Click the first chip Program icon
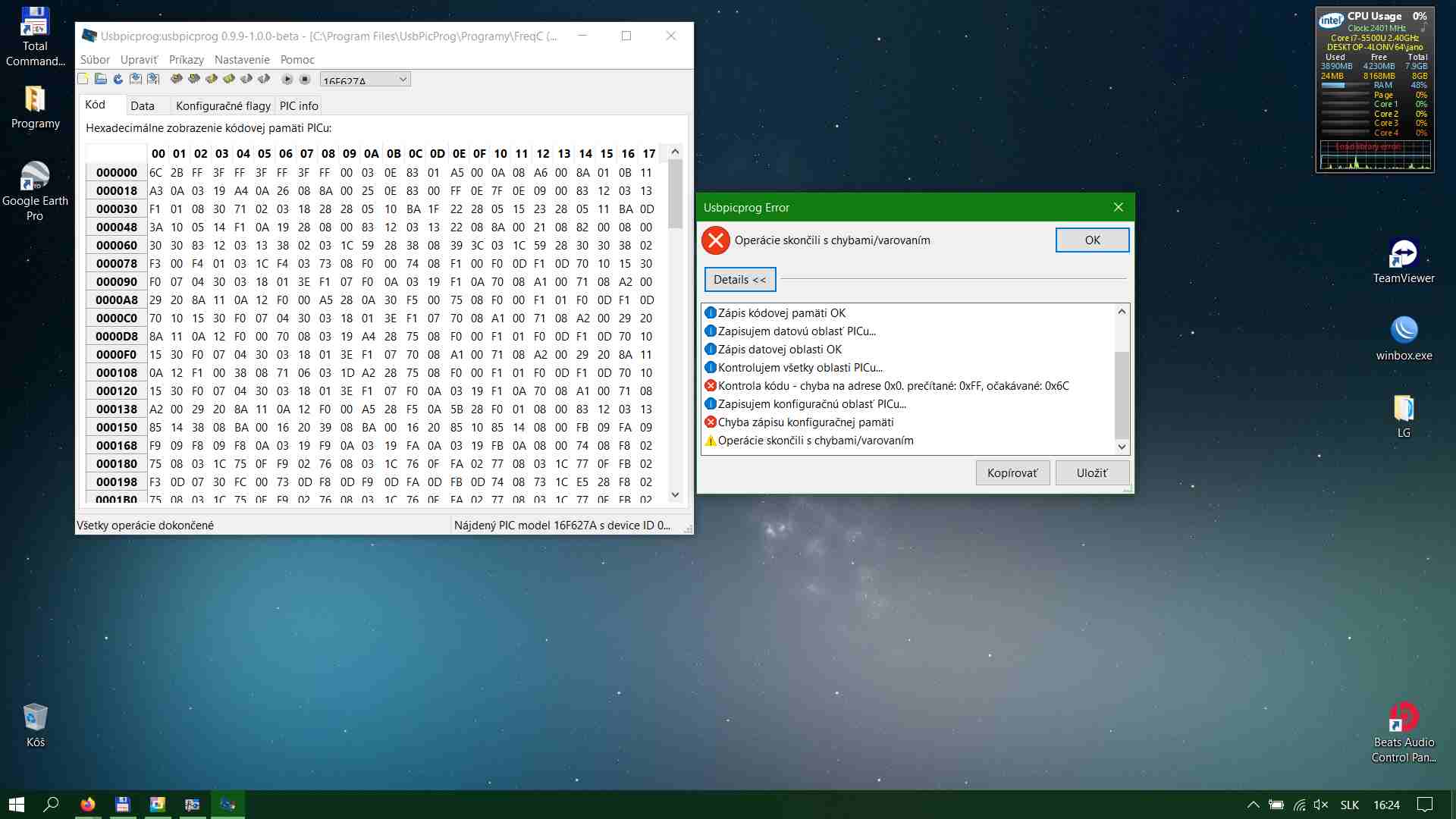This screenshot has height=819, width=1456. click(177, 79)
